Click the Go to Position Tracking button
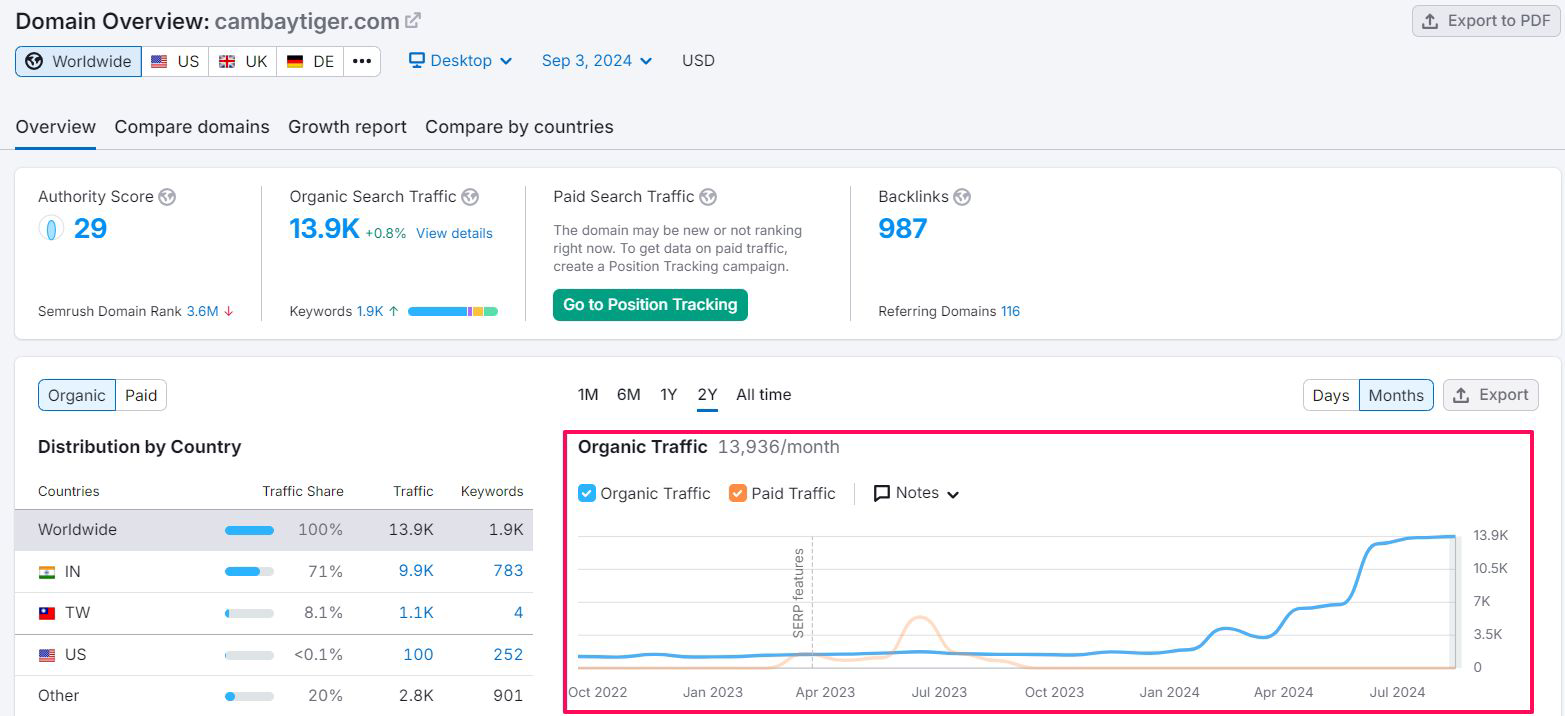Image resolution: width=1565 pixels, height=716 pixels. pos(650,305)
